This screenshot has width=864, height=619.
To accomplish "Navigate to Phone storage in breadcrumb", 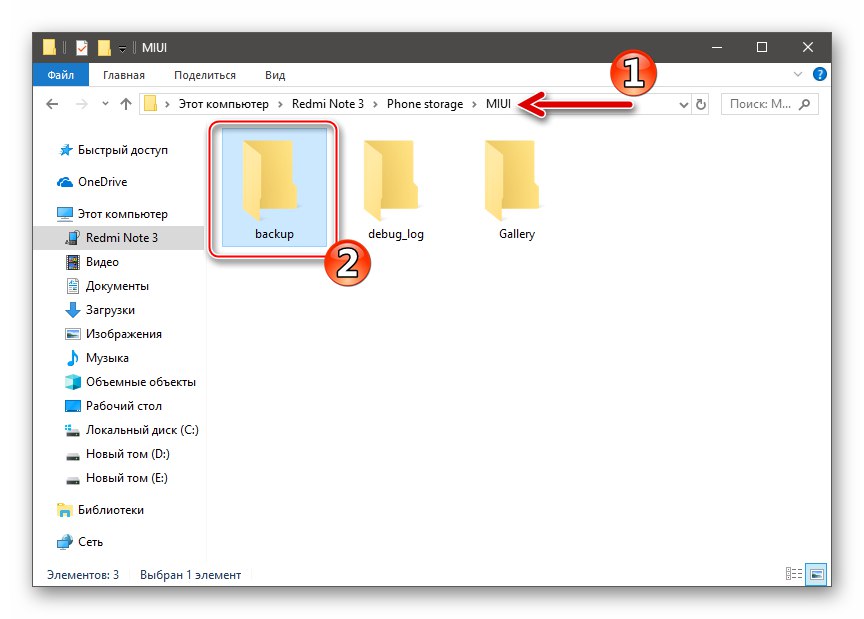I will [x=425, y=104].
